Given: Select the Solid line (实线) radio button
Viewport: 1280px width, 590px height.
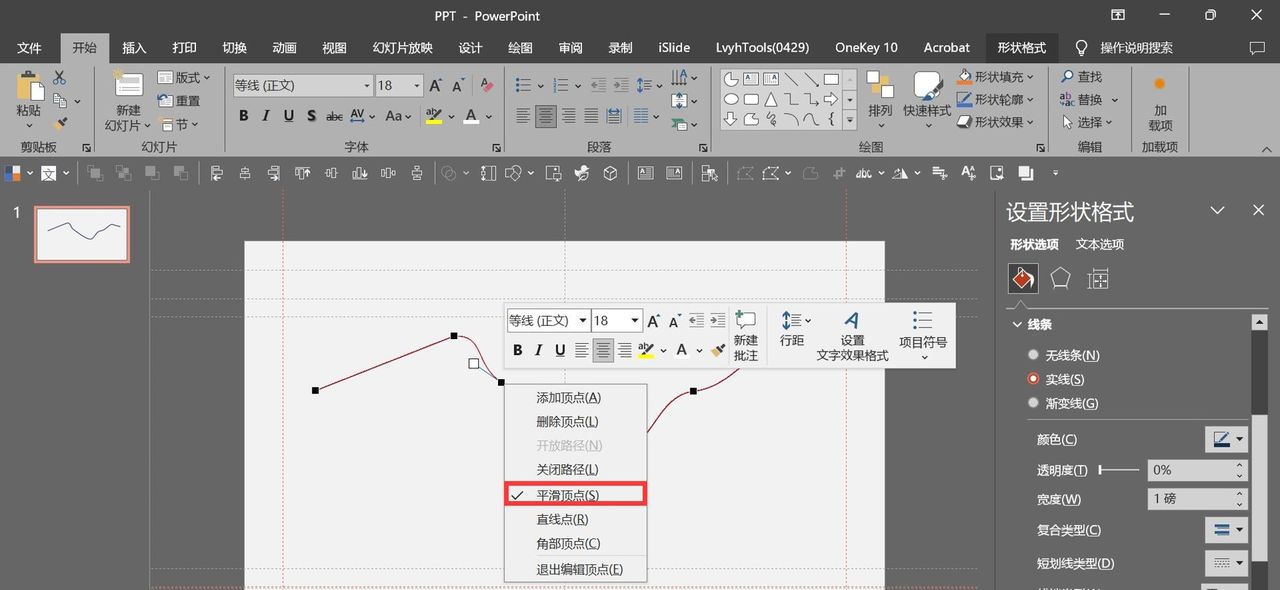Looking at the screenshot, I should [x=1034, y=379].
